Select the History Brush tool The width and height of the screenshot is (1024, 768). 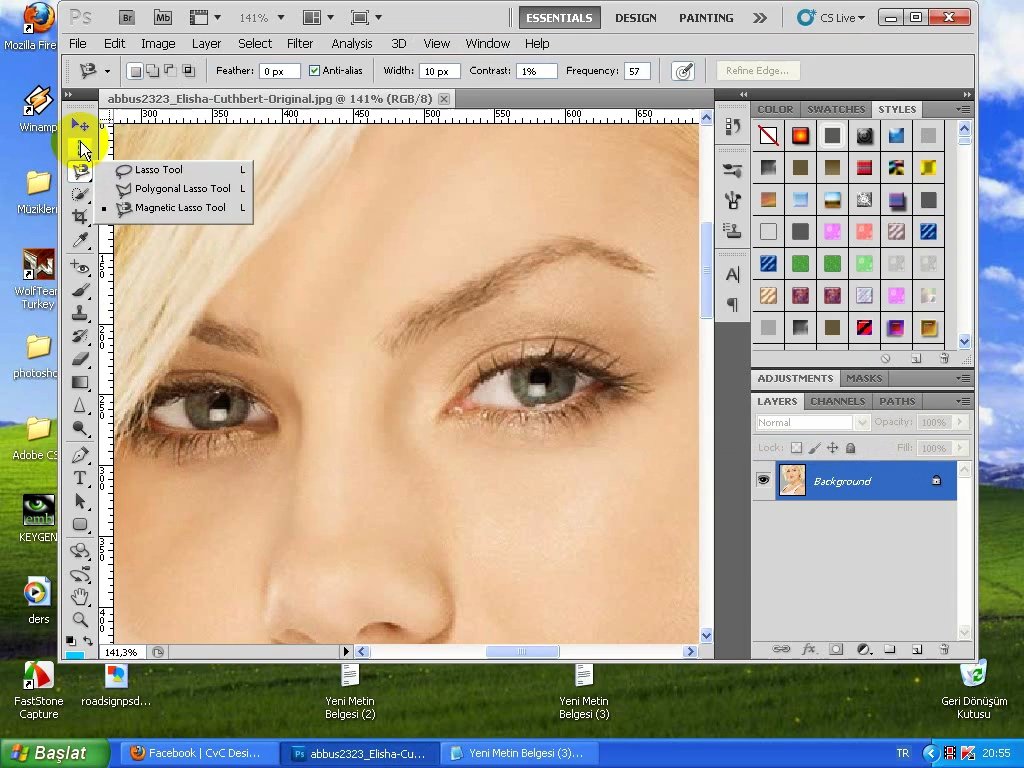80,336
